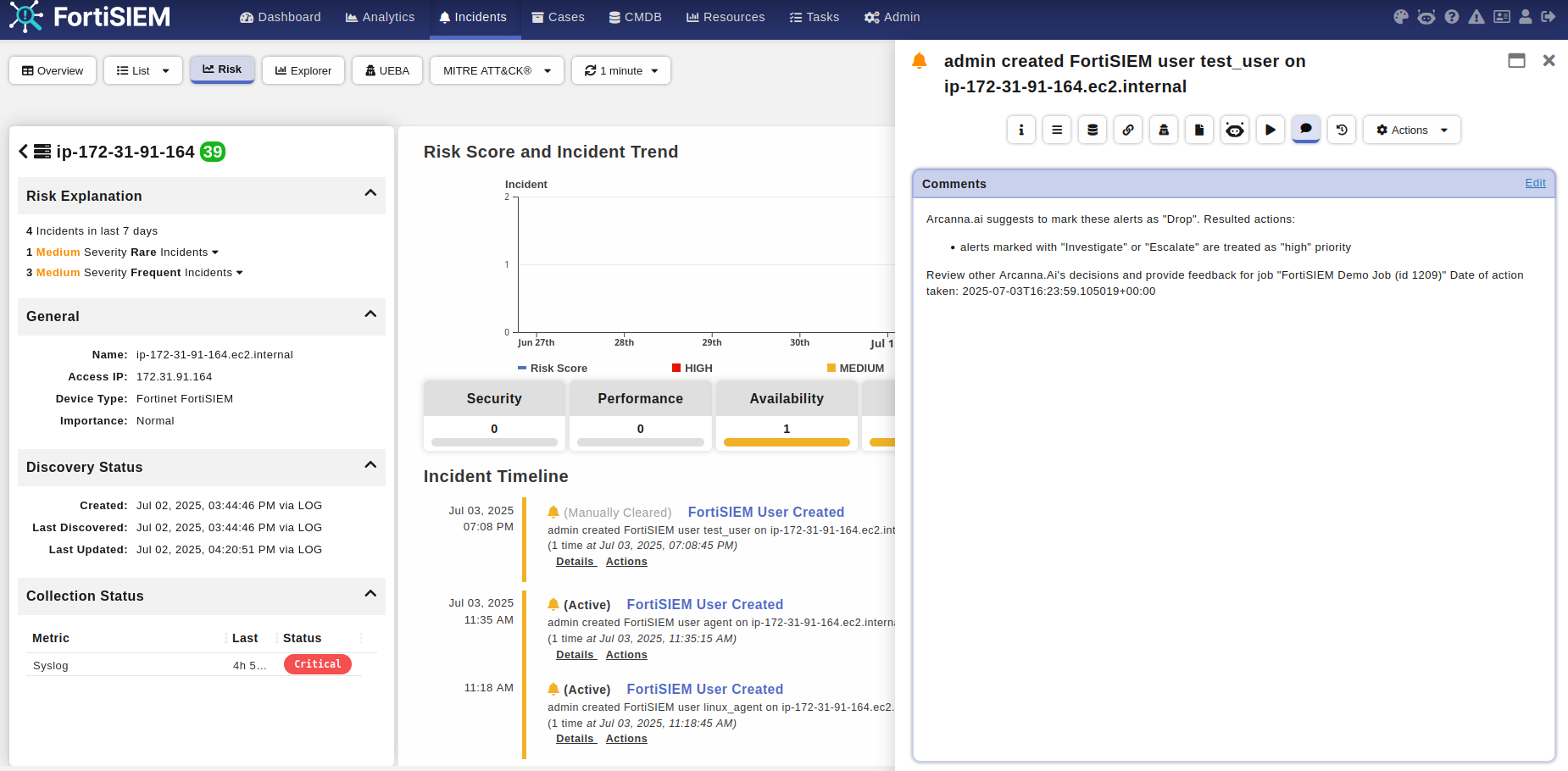
Task: Open the alert triangle icon in header
Action: tap(1476, 17)
